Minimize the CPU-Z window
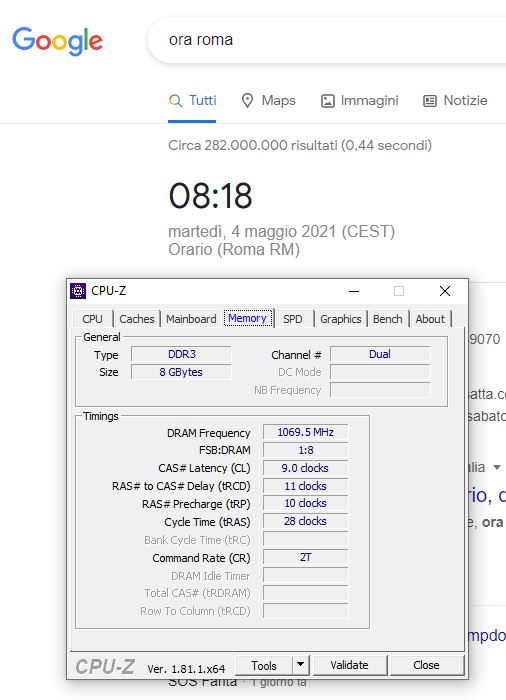The height and width of the screenshot is (700, 506). [354, 291]
